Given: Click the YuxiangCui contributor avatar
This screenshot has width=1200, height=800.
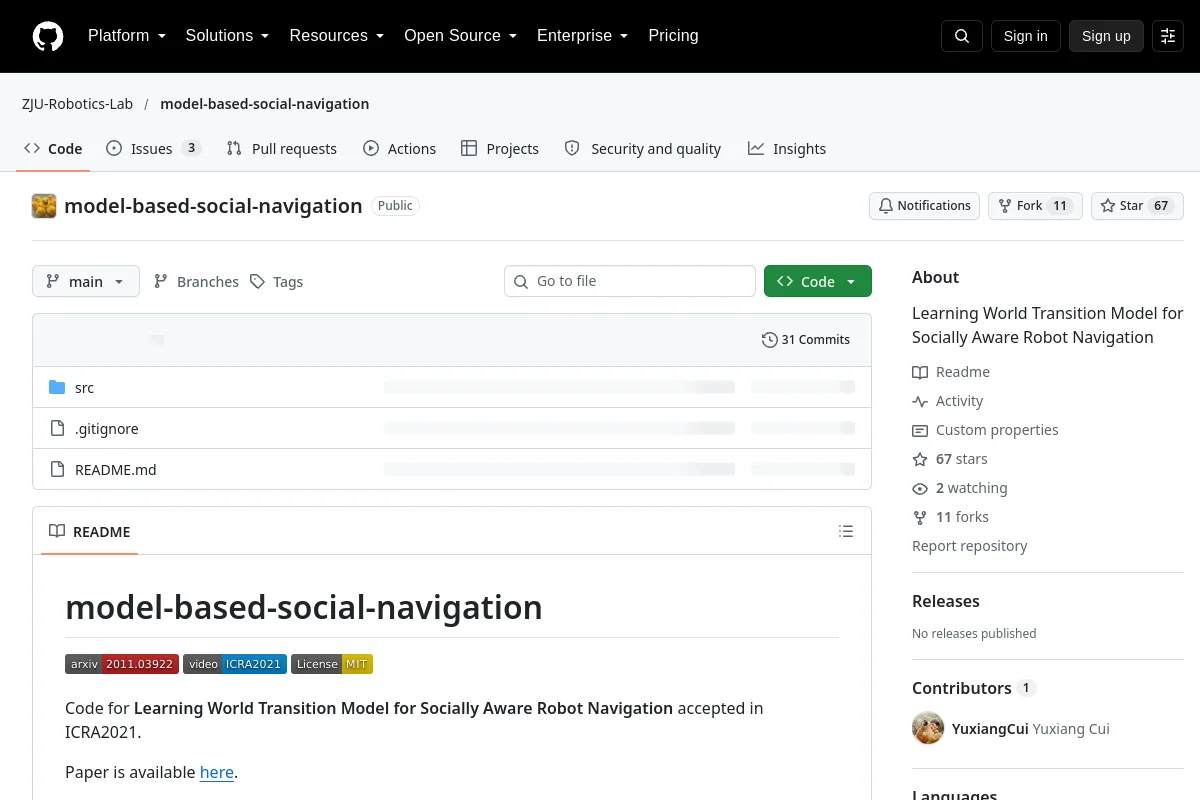Looking at the screenshot, I should tap(928, 728).
